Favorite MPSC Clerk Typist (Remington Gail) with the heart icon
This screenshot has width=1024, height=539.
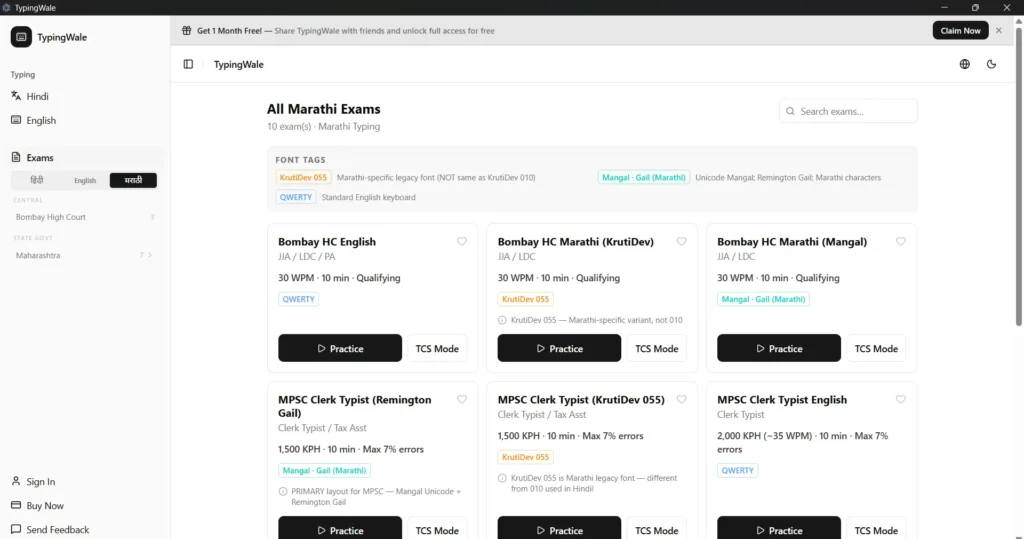coord(462,399)
